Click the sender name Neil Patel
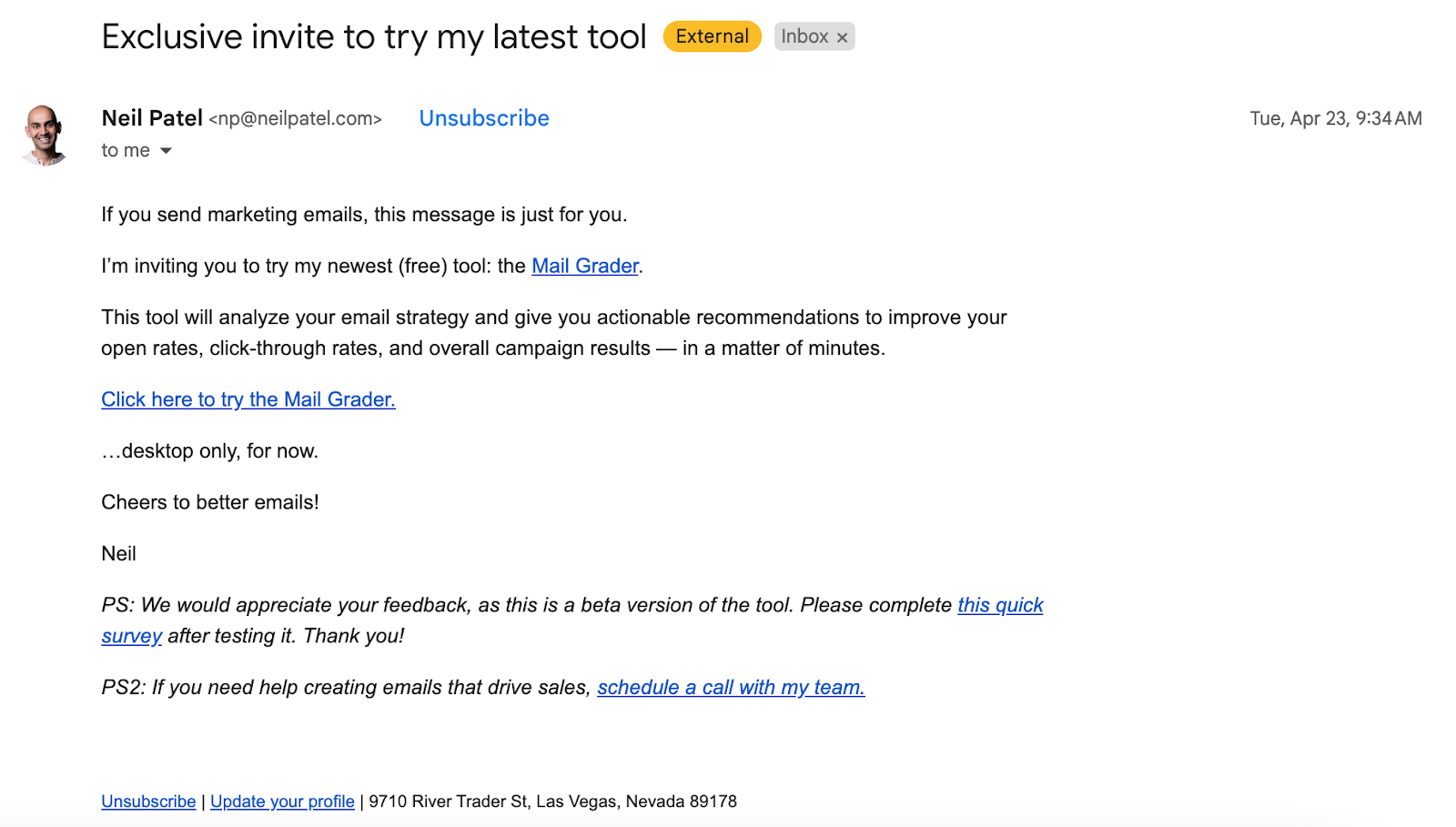Image resolution: width=1456 pixels, height=827 pixels. point(152,118)
